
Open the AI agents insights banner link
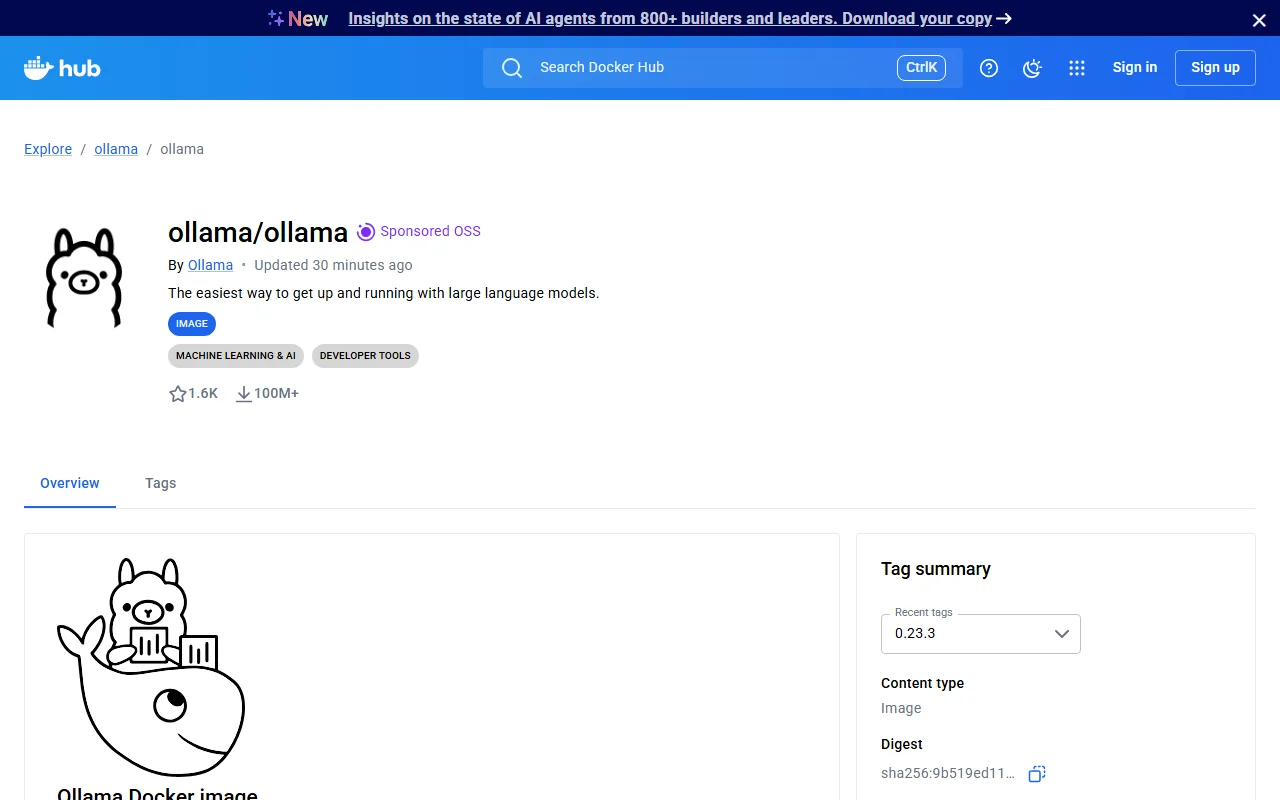pyautogui.click(x=670, y=18)
